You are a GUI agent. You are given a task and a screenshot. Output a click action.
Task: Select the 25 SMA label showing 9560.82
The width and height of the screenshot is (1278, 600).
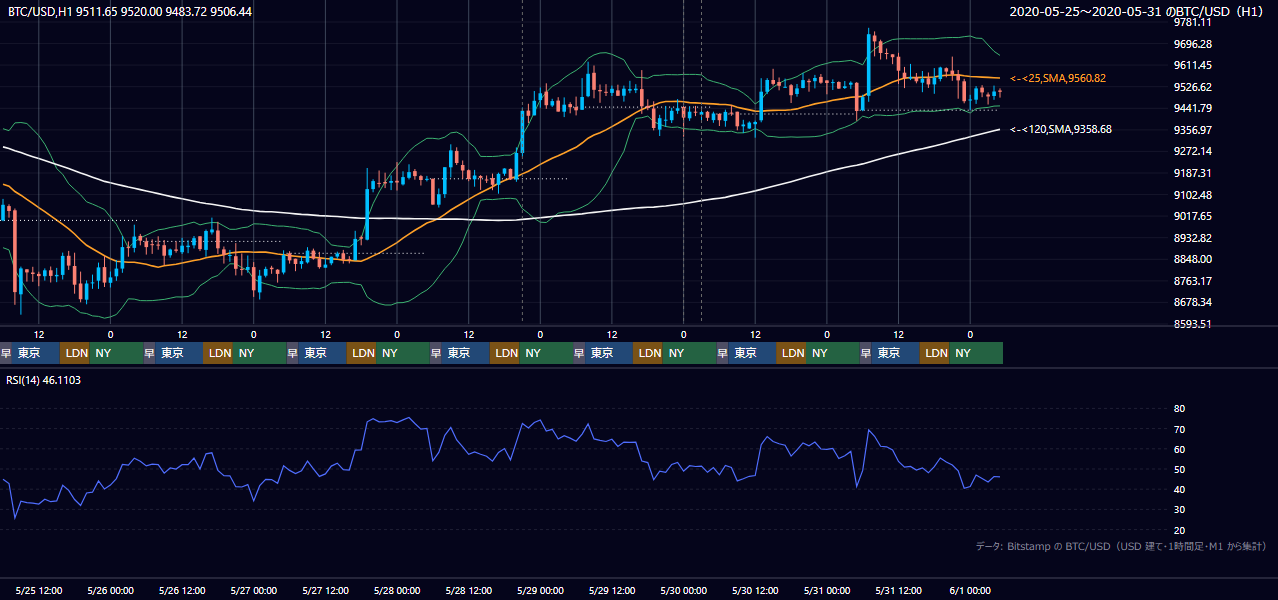click(x=1058, y=78)
